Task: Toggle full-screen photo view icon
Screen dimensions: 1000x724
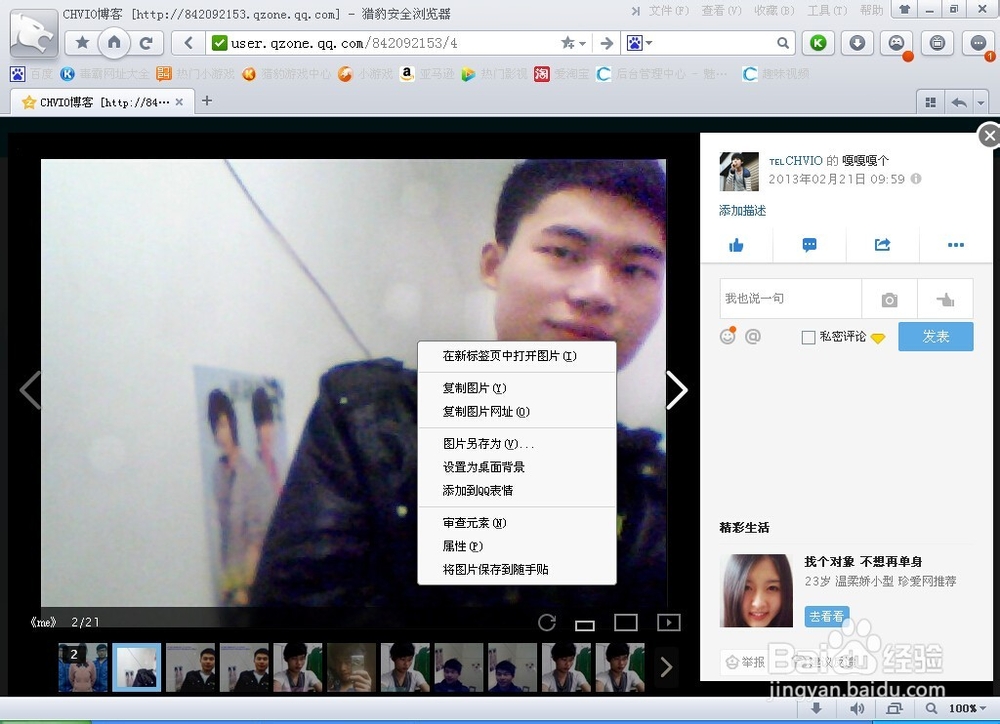Action: coord(626,621)
